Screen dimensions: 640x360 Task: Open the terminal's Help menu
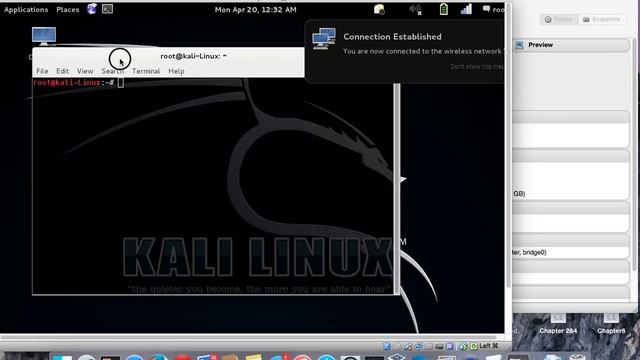(x=176, y=71)
